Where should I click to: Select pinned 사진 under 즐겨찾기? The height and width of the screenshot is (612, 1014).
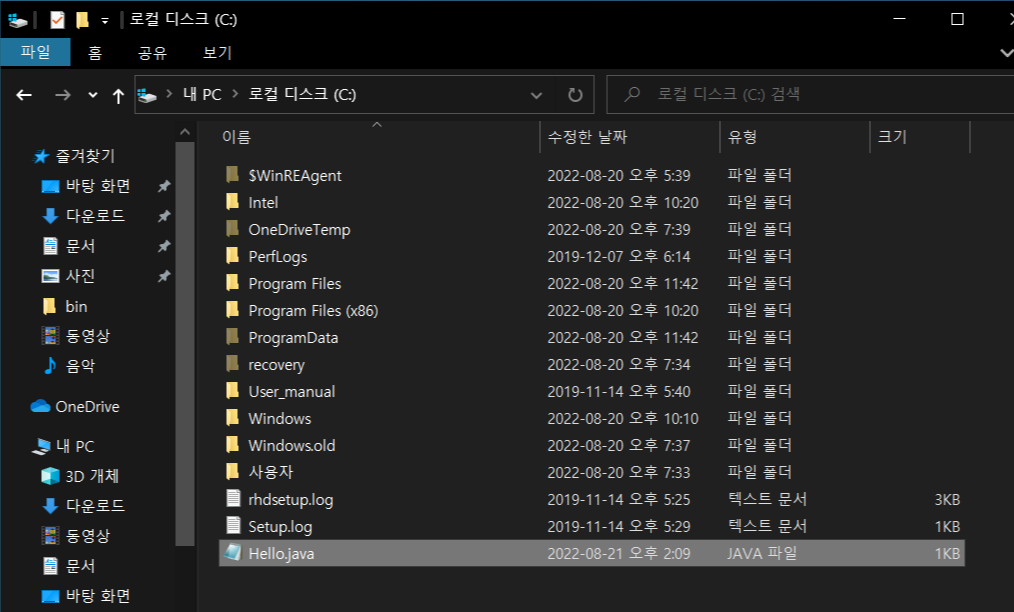click(x=80, y=276)
